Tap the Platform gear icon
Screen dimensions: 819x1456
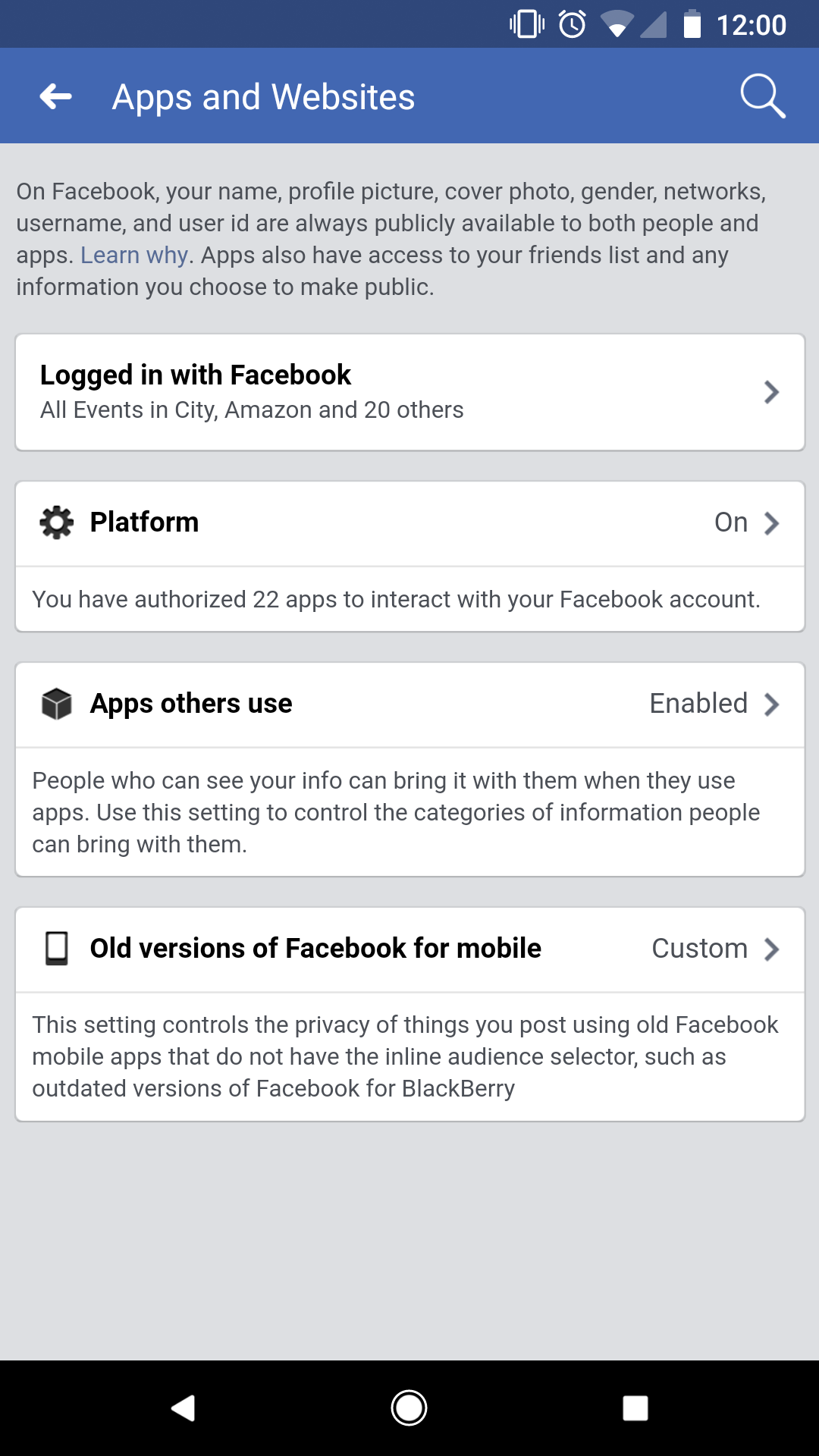coord(57,522)
